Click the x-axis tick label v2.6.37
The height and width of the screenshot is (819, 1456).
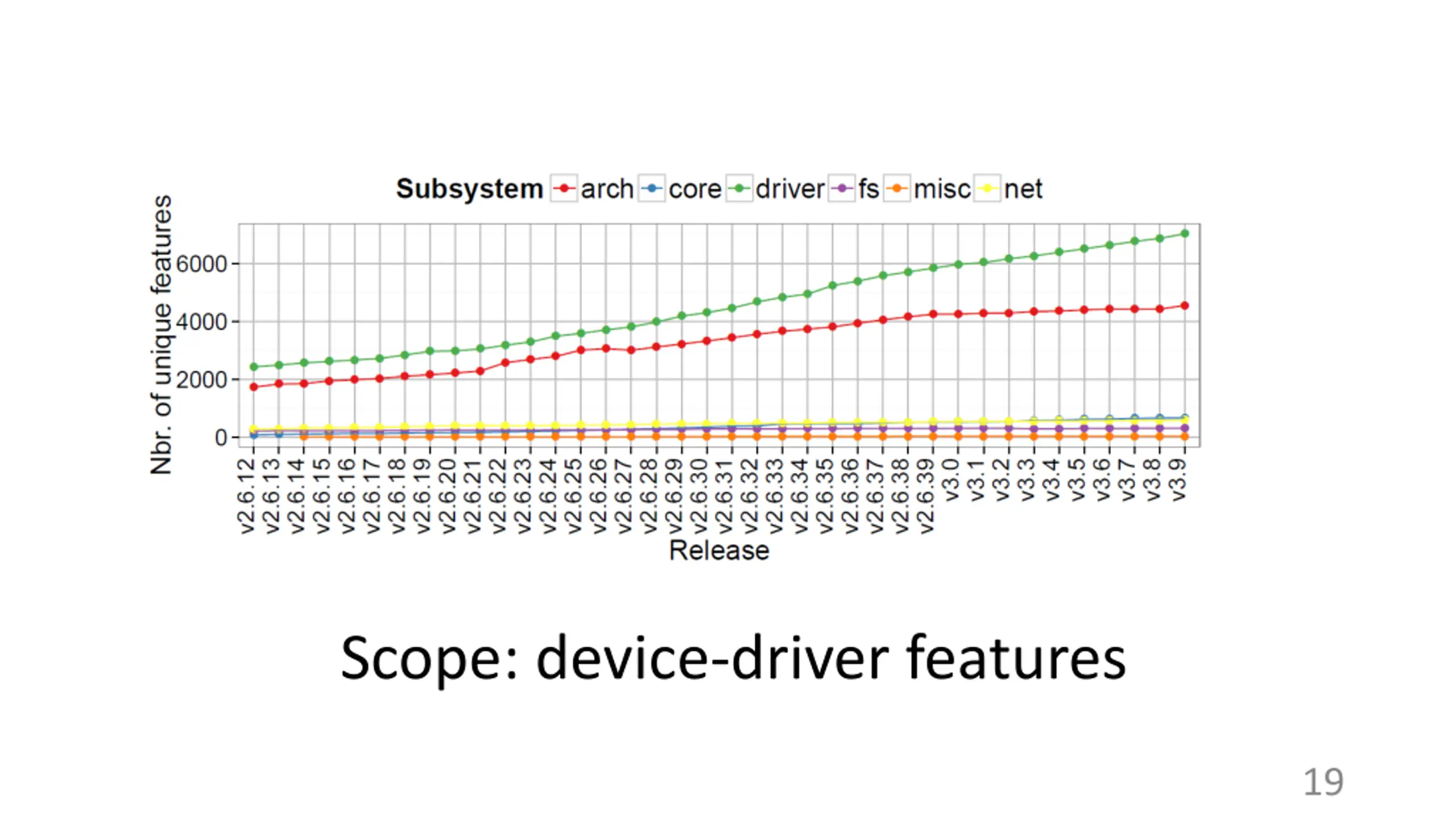pyautogui.click(x=876, y=496)
